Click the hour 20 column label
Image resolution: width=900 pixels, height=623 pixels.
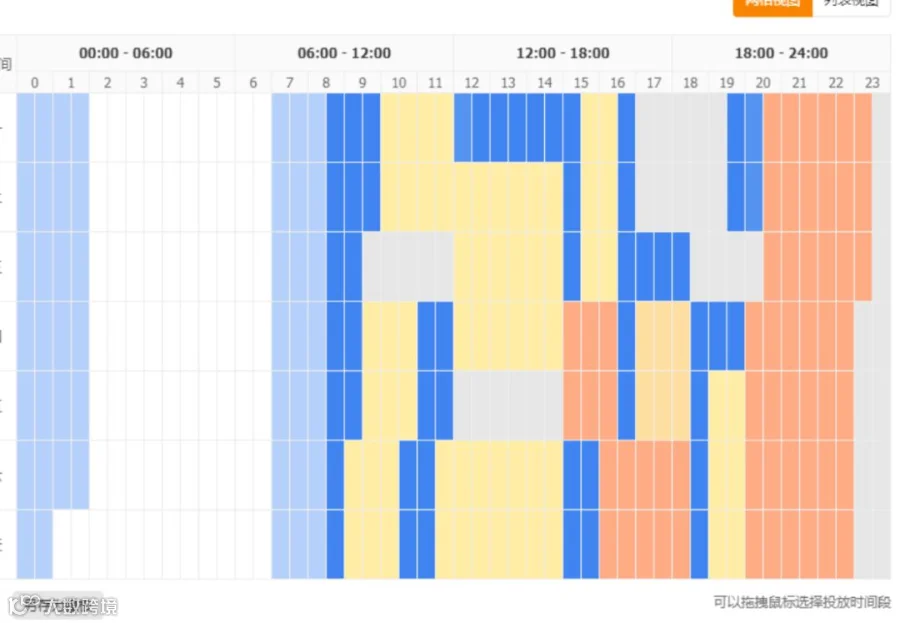tap(763, 83)
